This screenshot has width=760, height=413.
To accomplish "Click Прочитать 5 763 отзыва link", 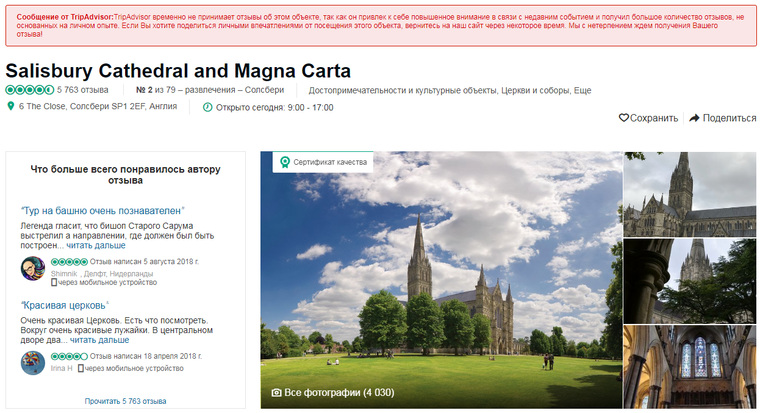I will click(x=126, y=401).
